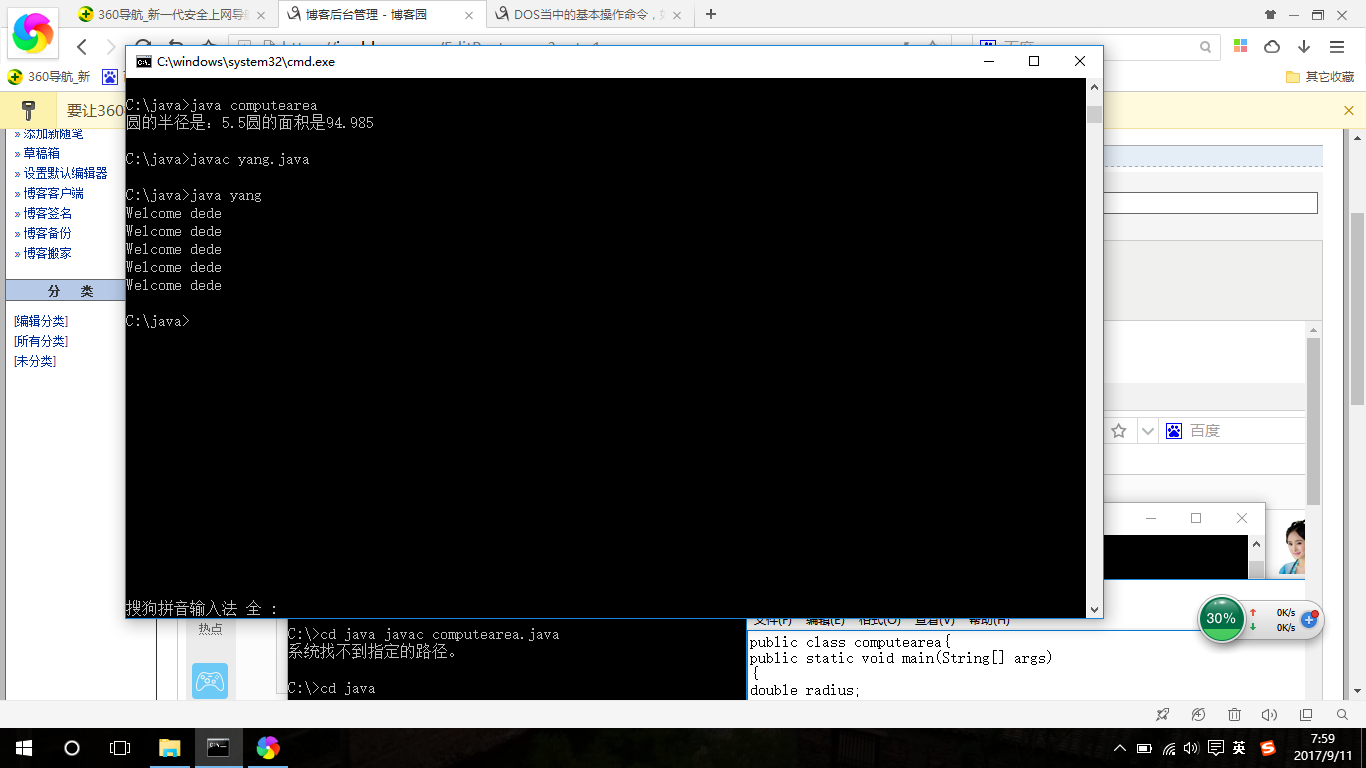Click the zoom magnifier in status bar

coord(1342,715)
